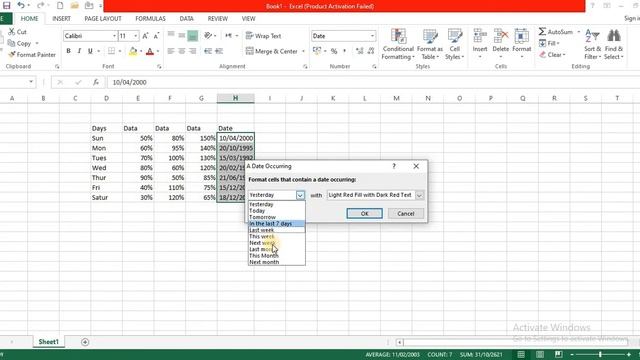Click the Cut scissors tool
This screenshot has width=640, height=360.
(18, 32)
